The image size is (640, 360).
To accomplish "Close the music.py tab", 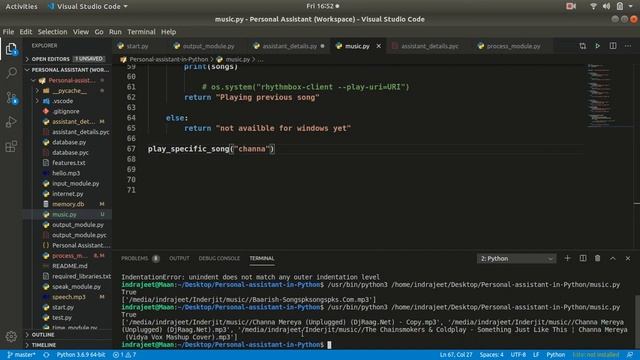I will tap(378, 46).
